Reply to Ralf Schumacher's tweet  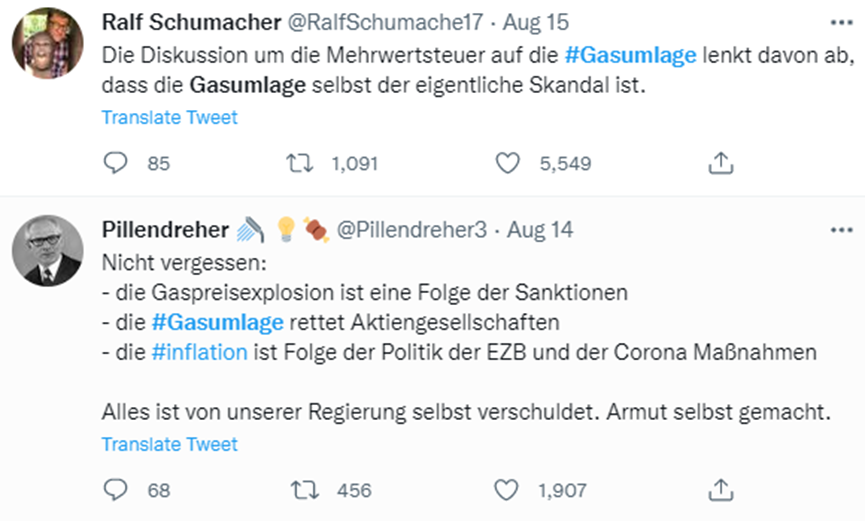pyautogui.click(x=117, y=163)
